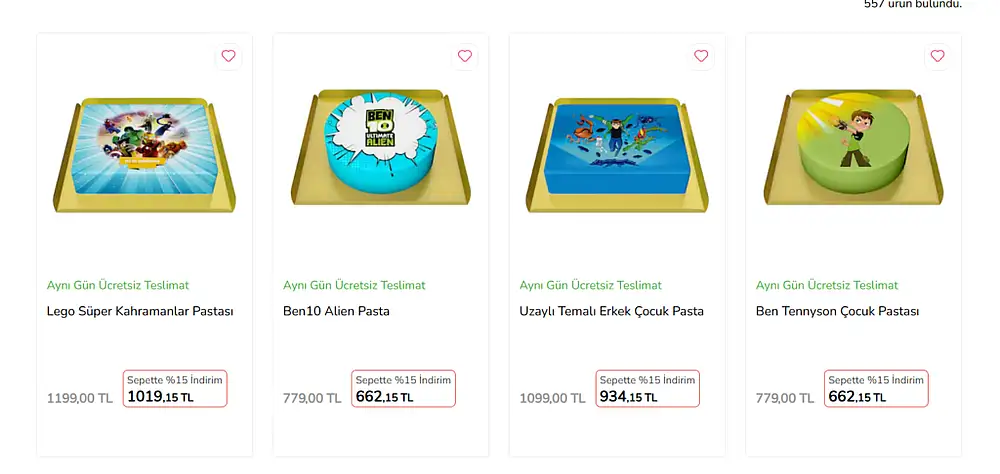Open Ben Tennyson Çocuk Pastası product title
This screenshot has height=474, width=1000.
click(837, 311)
